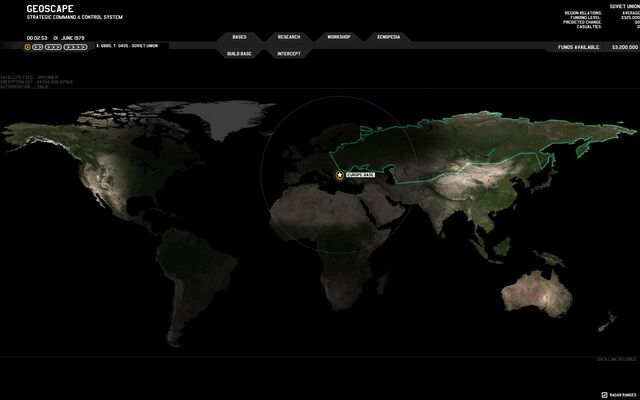Select the Europe Base star icon
The width and height of the screenshot is (640, 400).
[339, 175]
